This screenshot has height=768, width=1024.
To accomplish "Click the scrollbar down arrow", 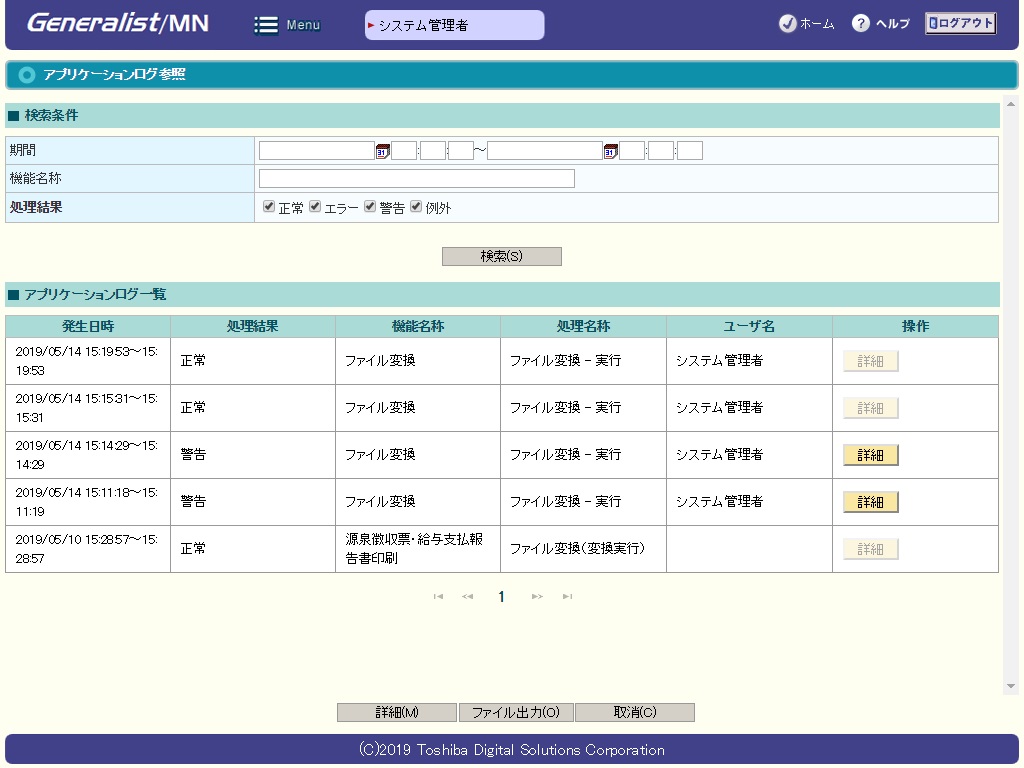I will (1010, 686).
